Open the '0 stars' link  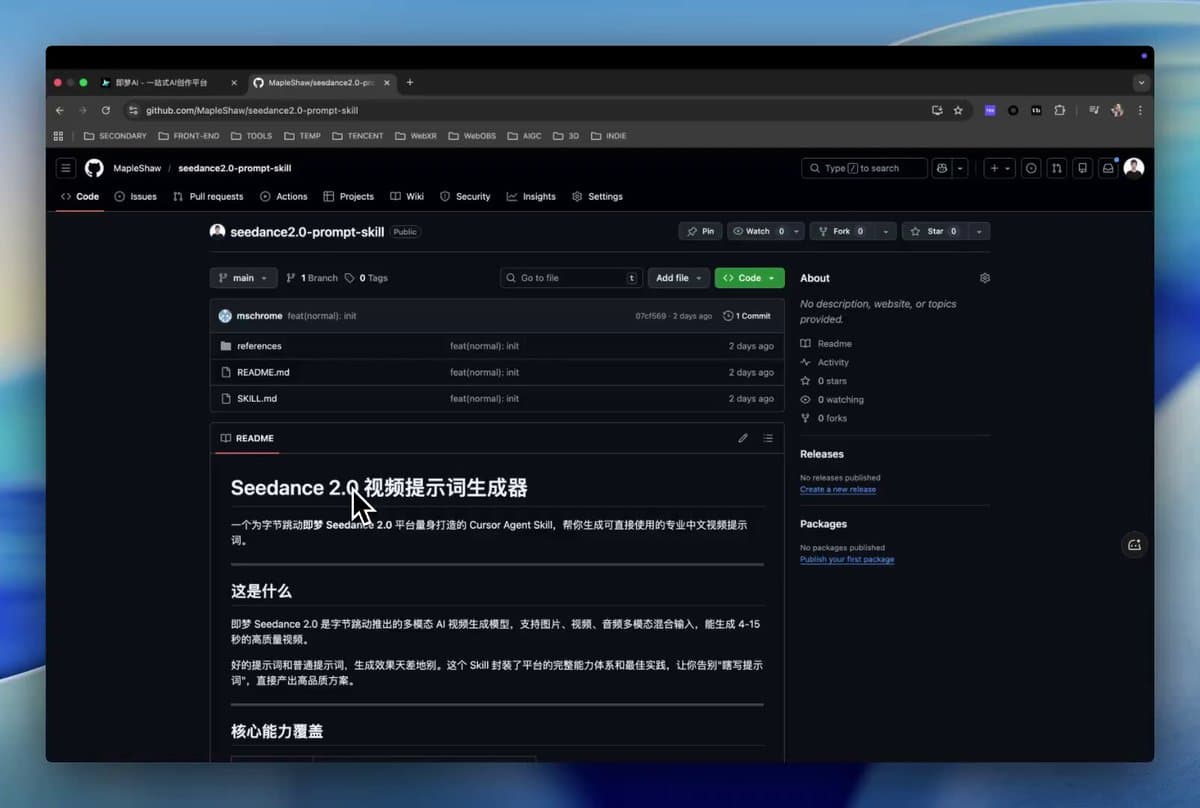tap(823, 381)
